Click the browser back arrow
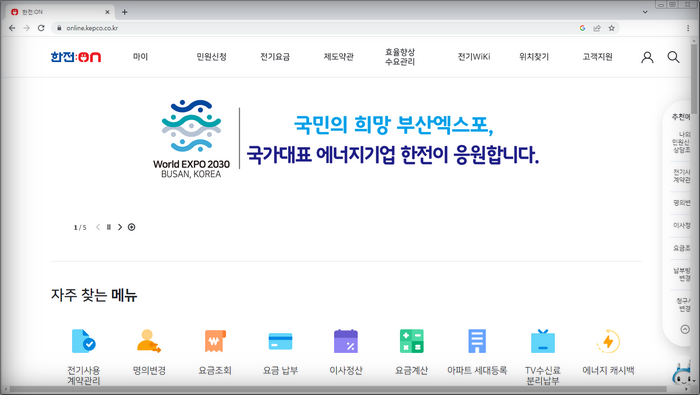 (x=12, y=28)
